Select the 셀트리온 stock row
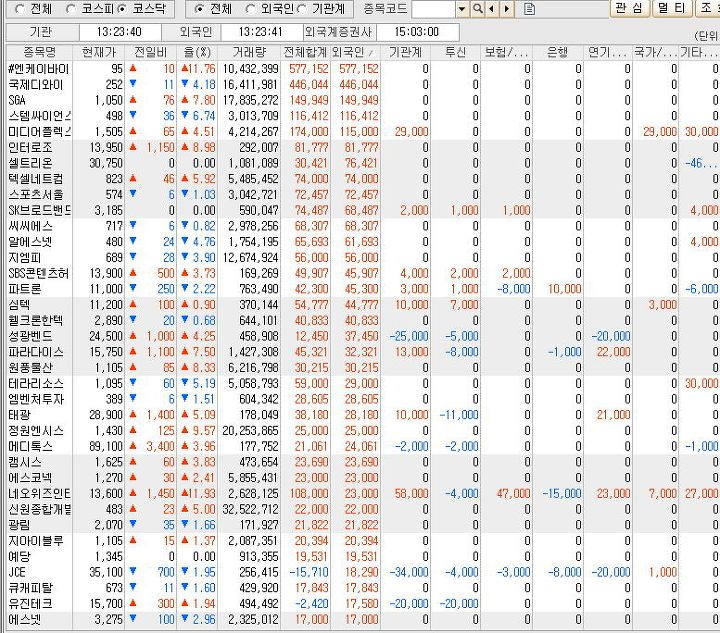Image resolution: width=720 pixels, height=633 pixels. (x=363, y=163)
